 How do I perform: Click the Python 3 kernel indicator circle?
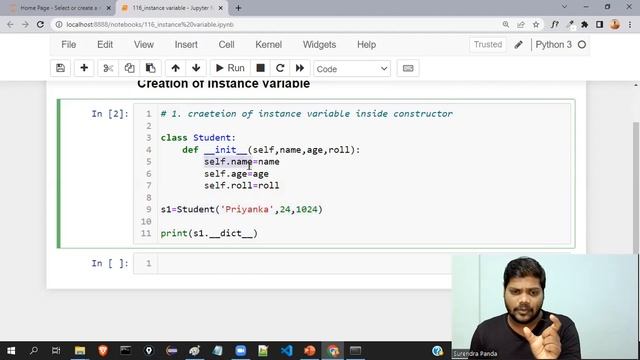582,44
